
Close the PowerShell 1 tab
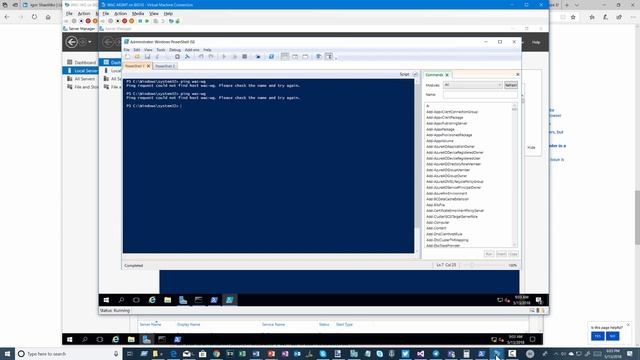149,66
